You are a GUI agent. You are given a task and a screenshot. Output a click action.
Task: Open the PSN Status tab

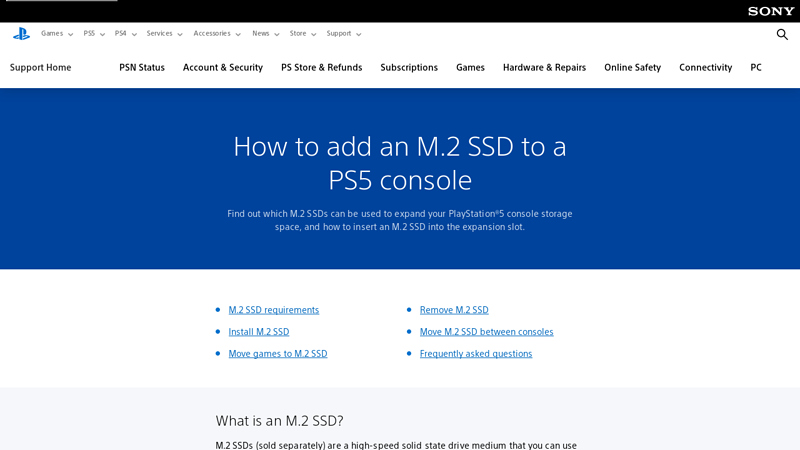click(x=142, y=67)
